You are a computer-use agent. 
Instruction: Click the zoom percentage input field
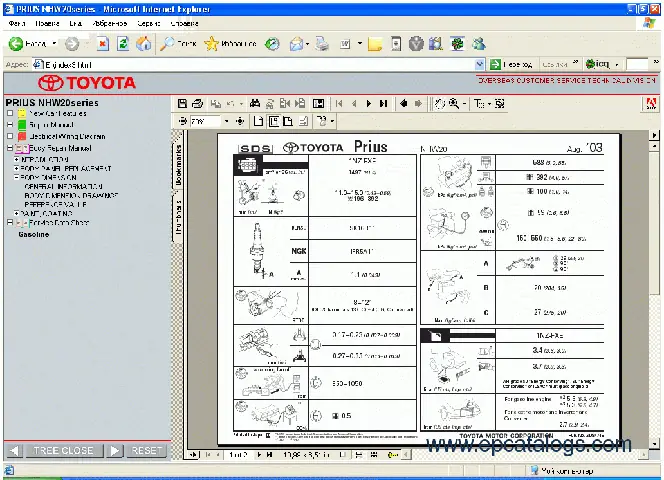pos(205,122)
